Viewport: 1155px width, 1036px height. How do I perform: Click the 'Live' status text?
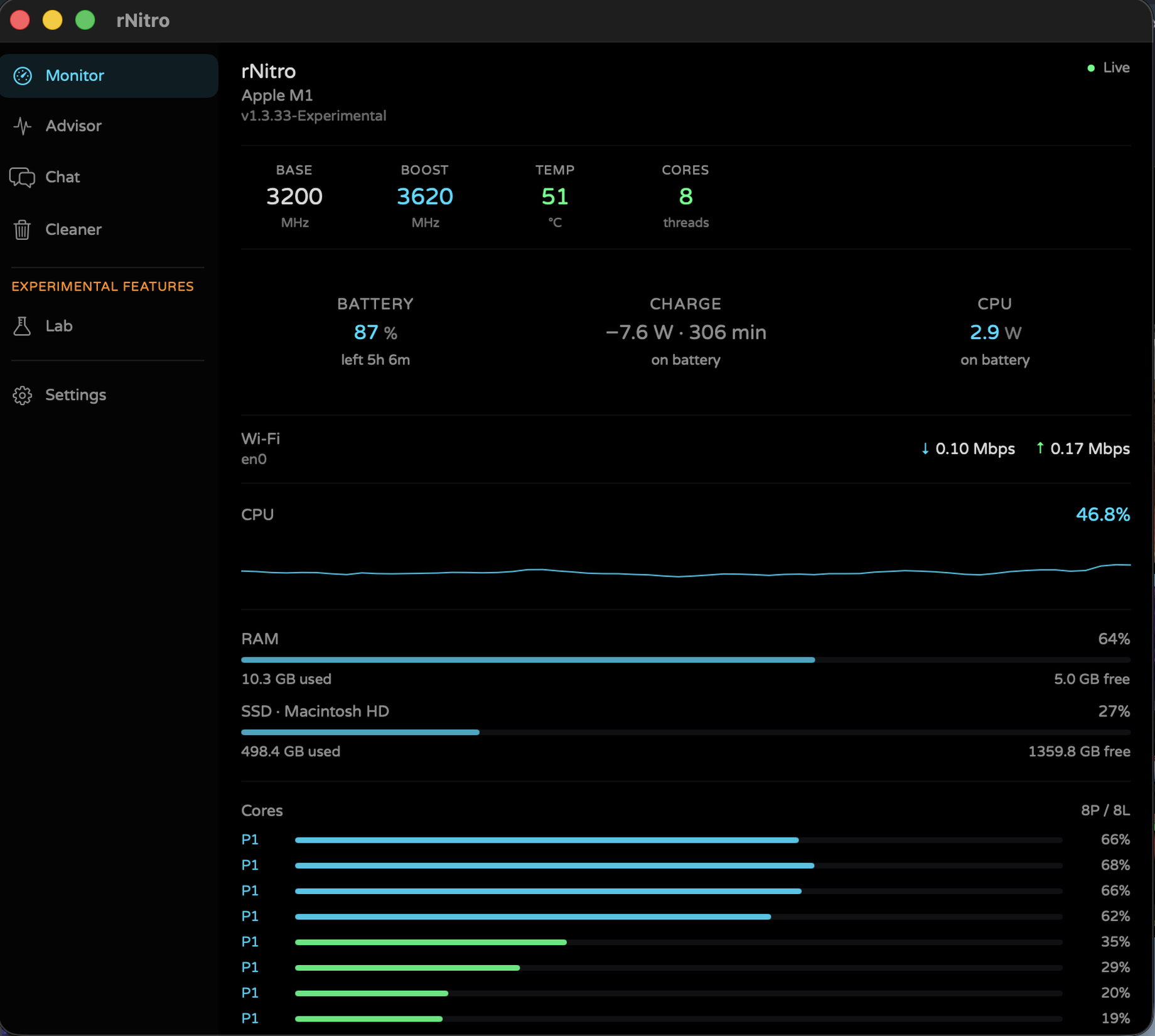coord(1116,68)
